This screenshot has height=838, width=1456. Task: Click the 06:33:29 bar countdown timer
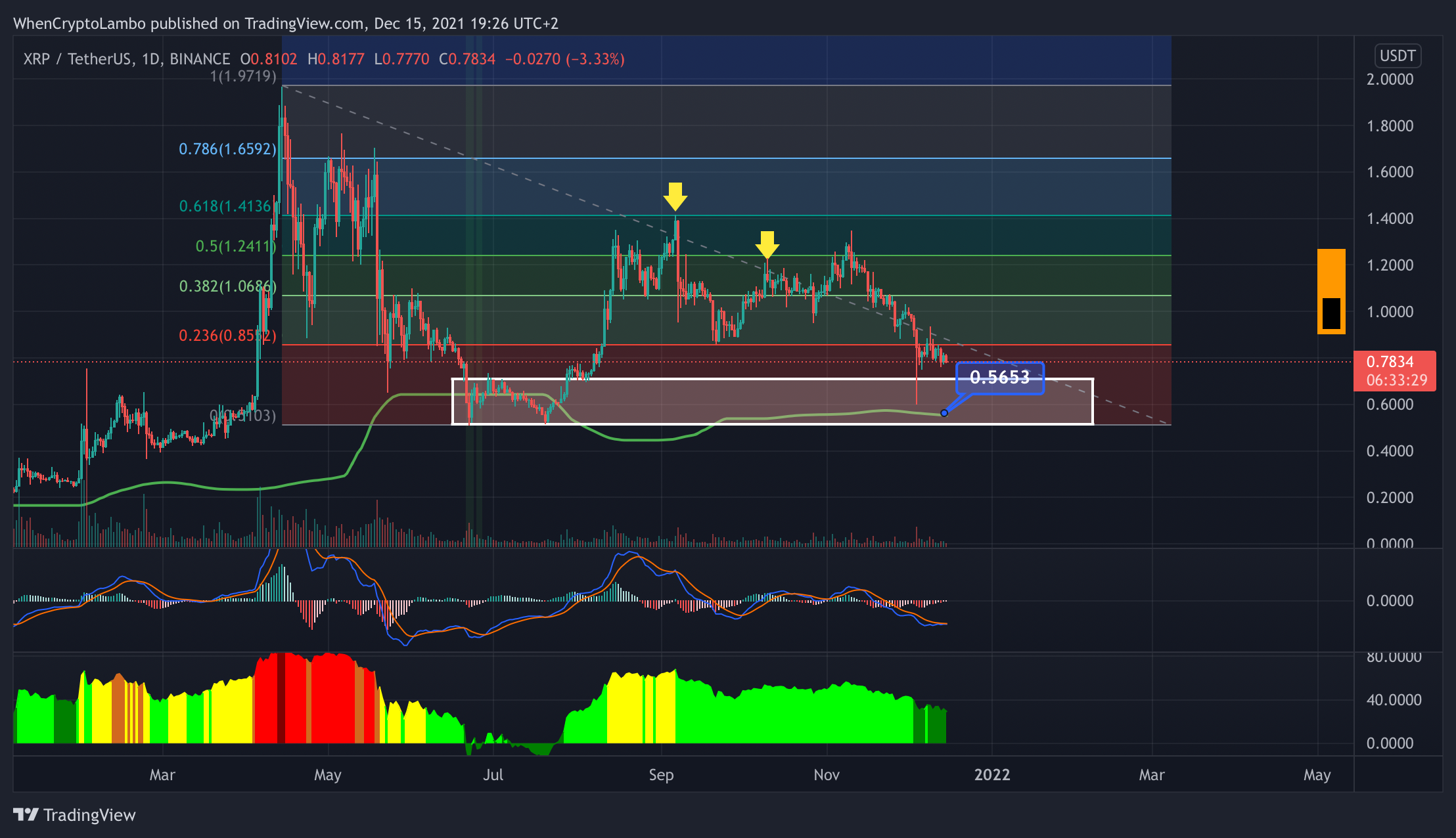tap(1397, 380)
